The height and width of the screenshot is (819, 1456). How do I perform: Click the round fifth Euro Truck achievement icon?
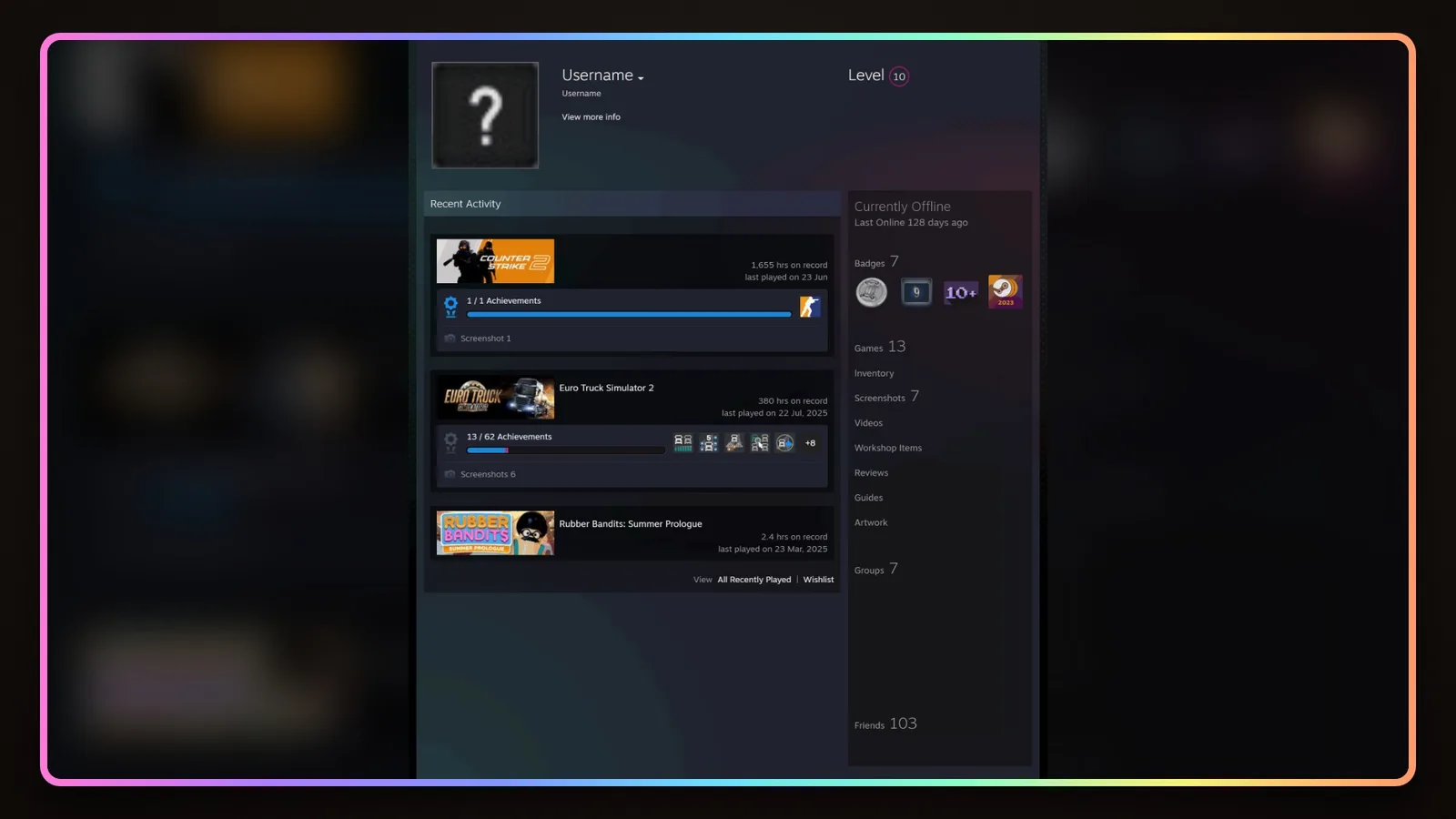pos(785,443)
